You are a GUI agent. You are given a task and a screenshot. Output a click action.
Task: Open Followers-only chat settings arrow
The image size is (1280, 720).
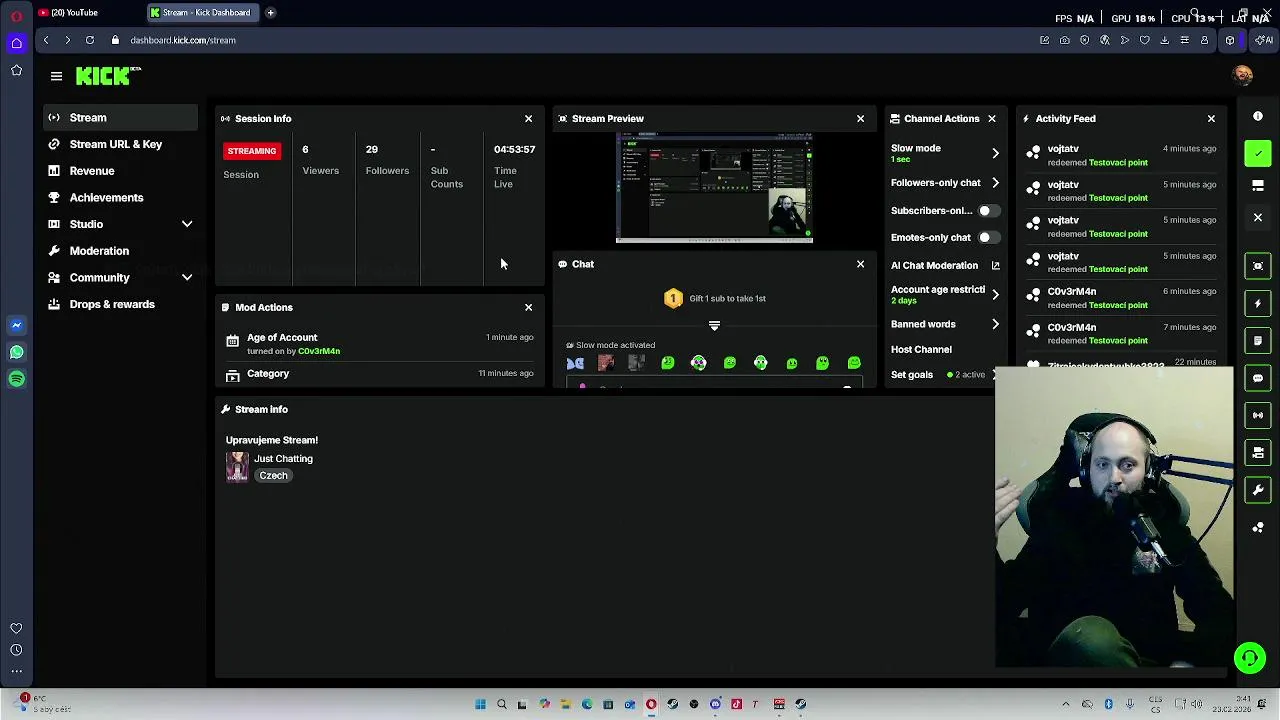995,183
